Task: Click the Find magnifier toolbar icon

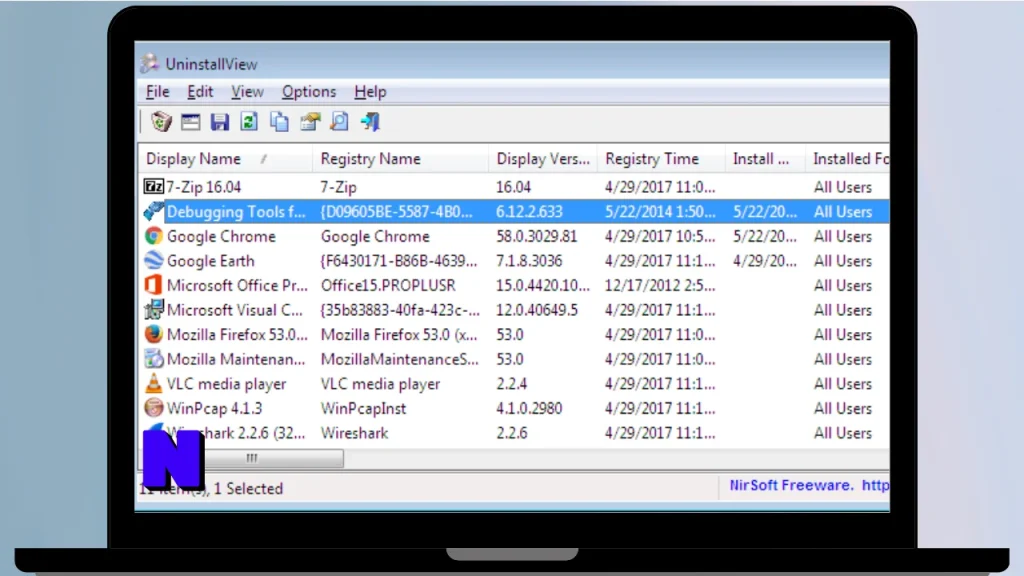Action: point(340,121)
